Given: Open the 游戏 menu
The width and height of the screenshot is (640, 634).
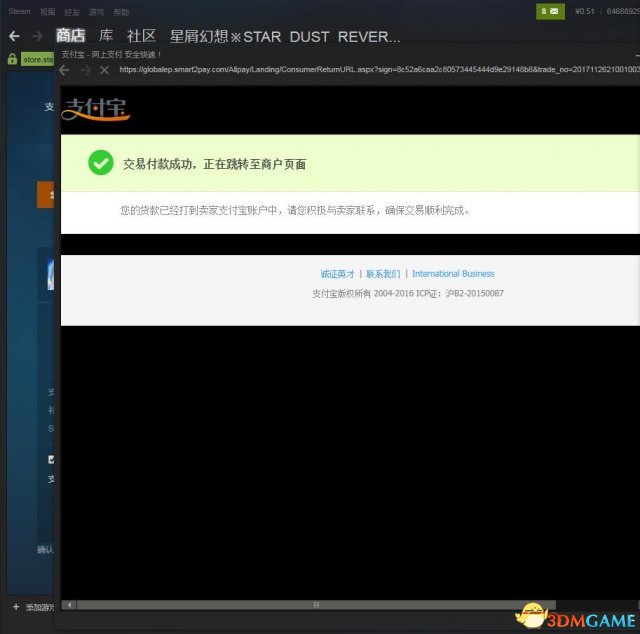Looking at the screenshot, I should tap(96, 12).
